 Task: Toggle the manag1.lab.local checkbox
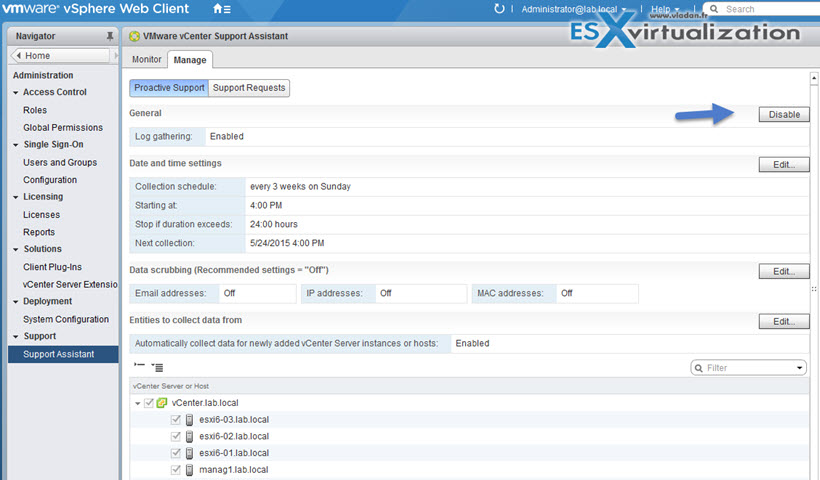[176, 470]
